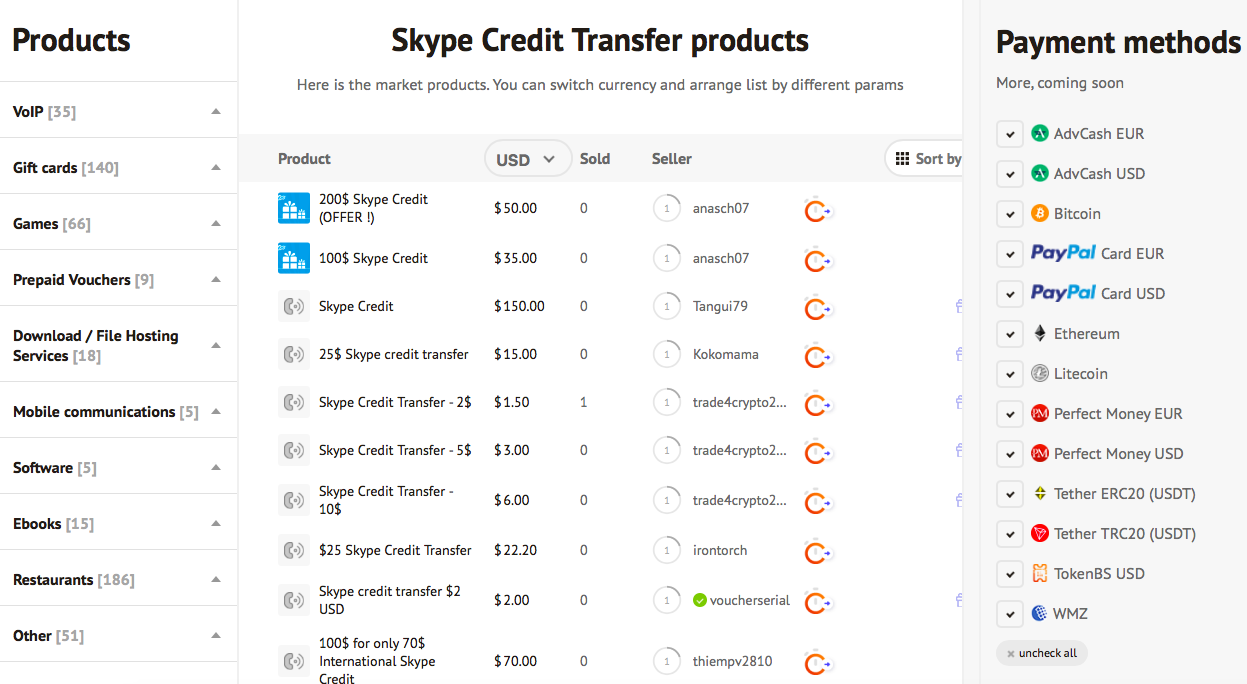Click the Sold column header

click(595, 158)
